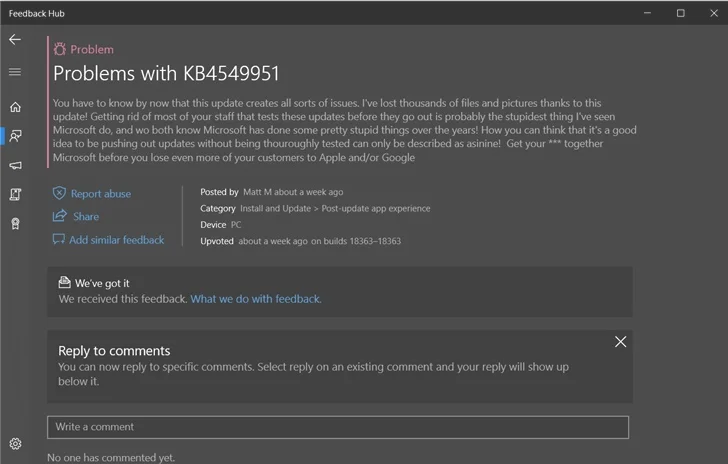Dismiss the Reply to comments notice

(620, 342)
